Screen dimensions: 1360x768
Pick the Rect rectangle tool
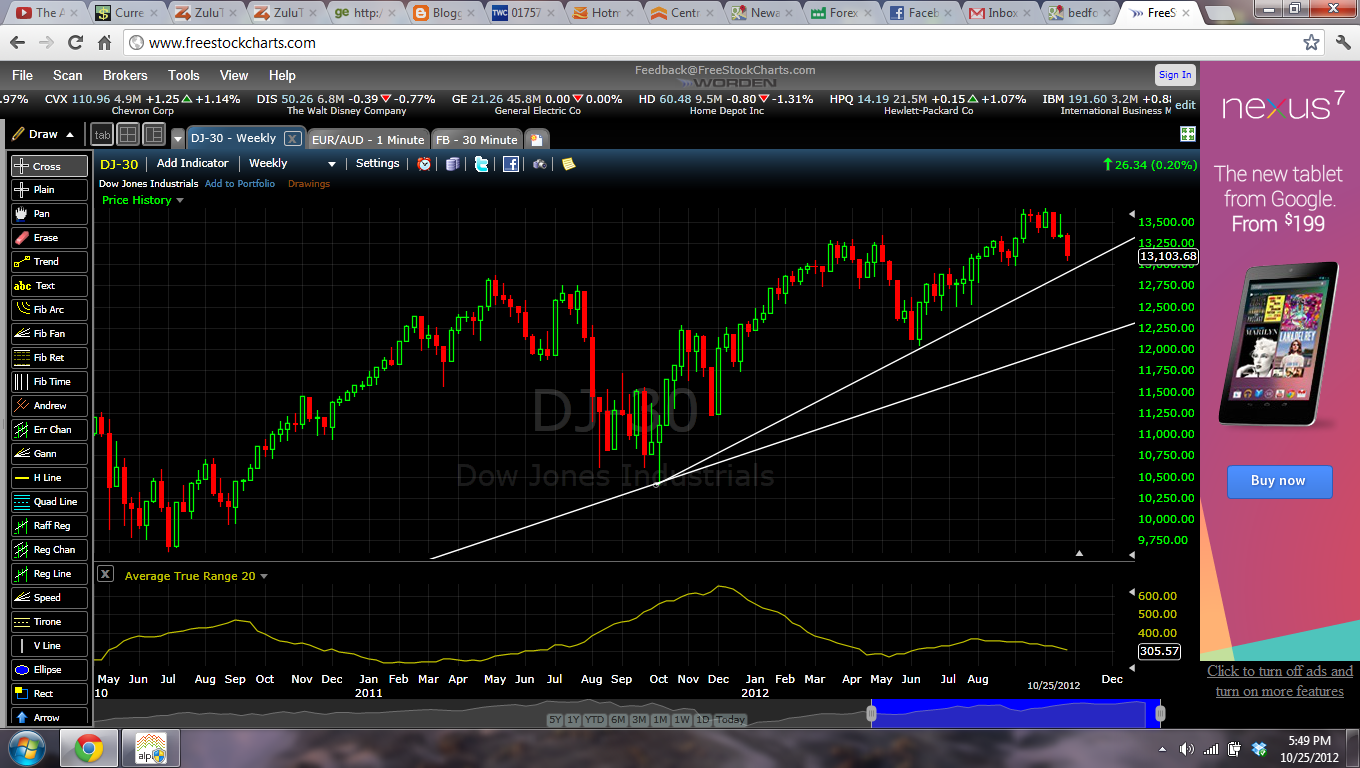[x=49, y=694]
